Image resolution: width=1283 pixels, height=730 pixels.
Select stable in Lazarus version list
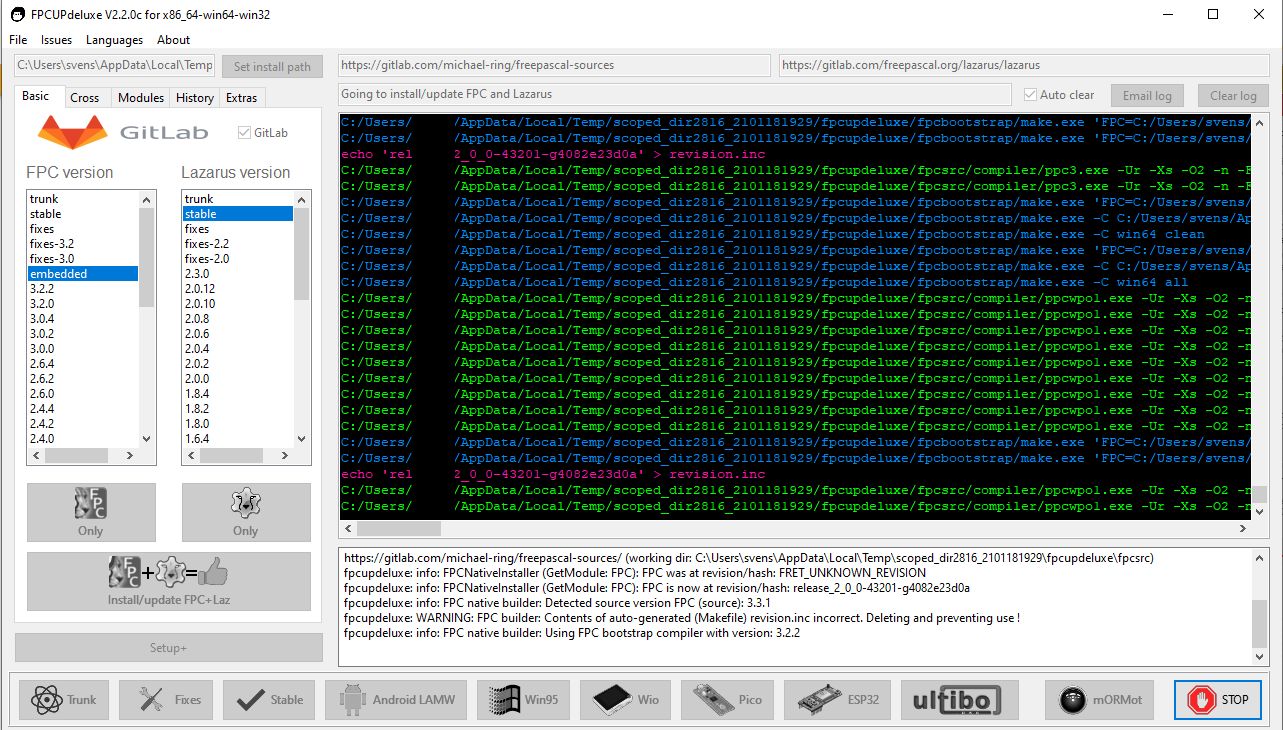point(238,214)
